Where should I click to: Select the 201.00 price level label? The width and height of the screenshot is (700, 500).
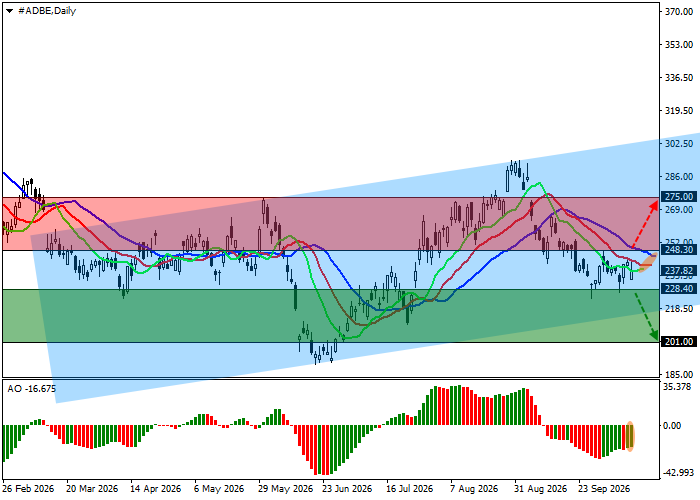pyautogui.click(x=679, y=342)
